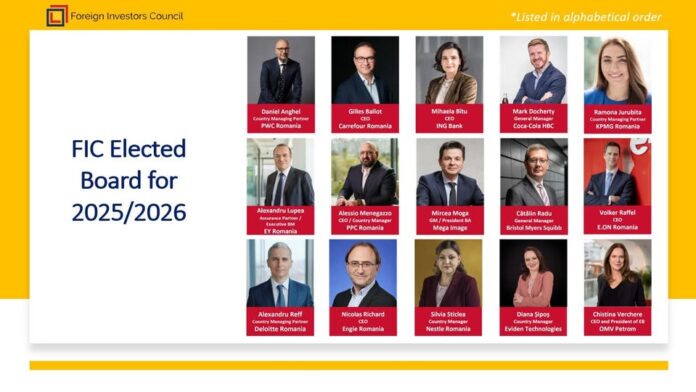Click Silvia Sticlea Nestle Romania label

click(x=448, y=321)
